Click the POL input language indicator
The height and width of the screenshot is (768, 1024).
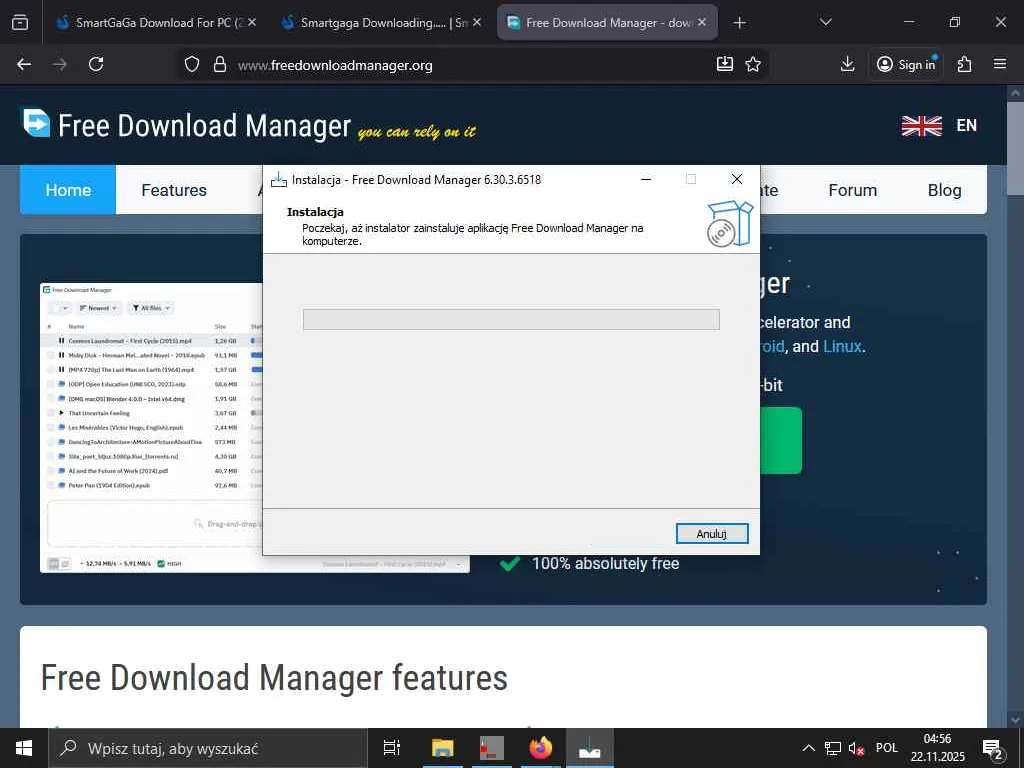(x=887, y=748)
